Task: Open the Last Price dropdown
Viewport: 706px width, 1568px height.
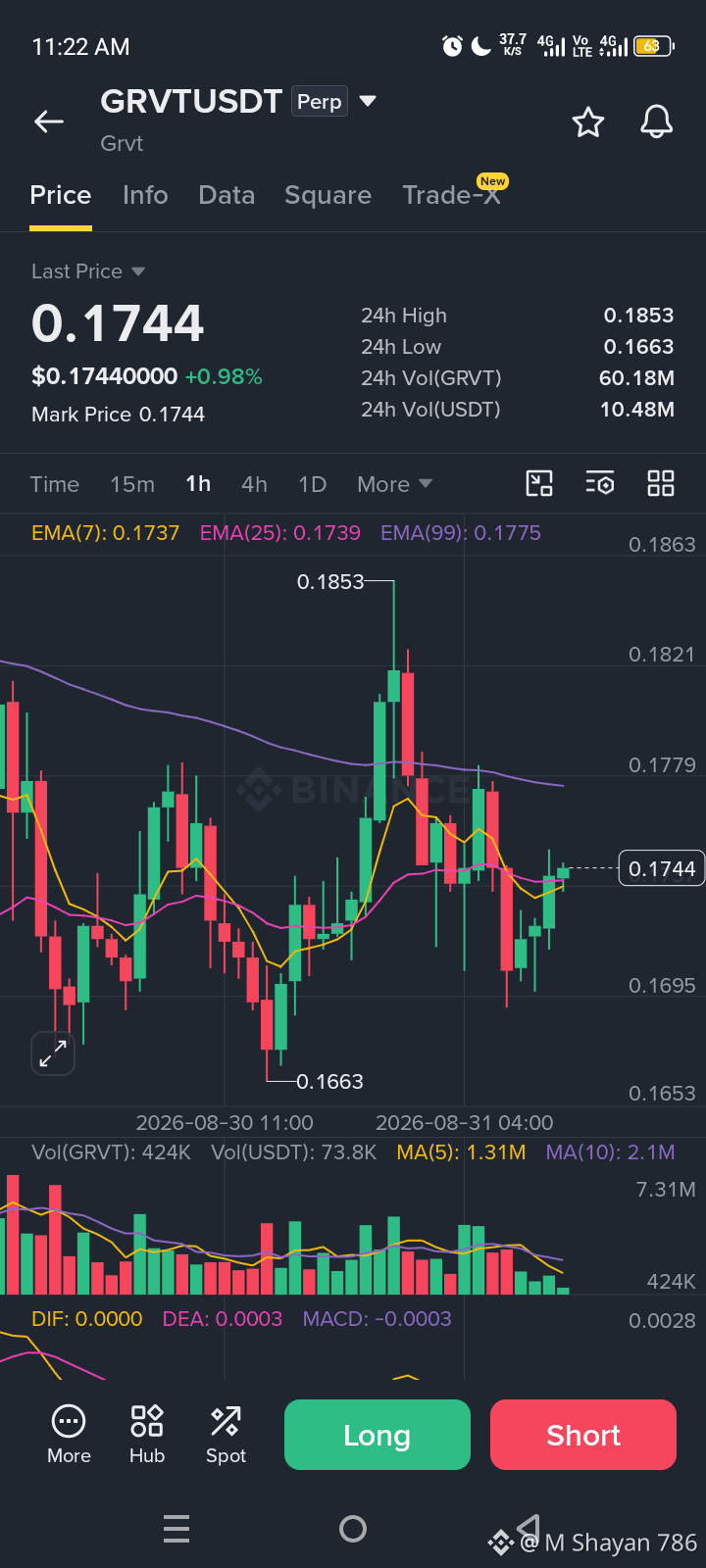Action: click(88, 271)
